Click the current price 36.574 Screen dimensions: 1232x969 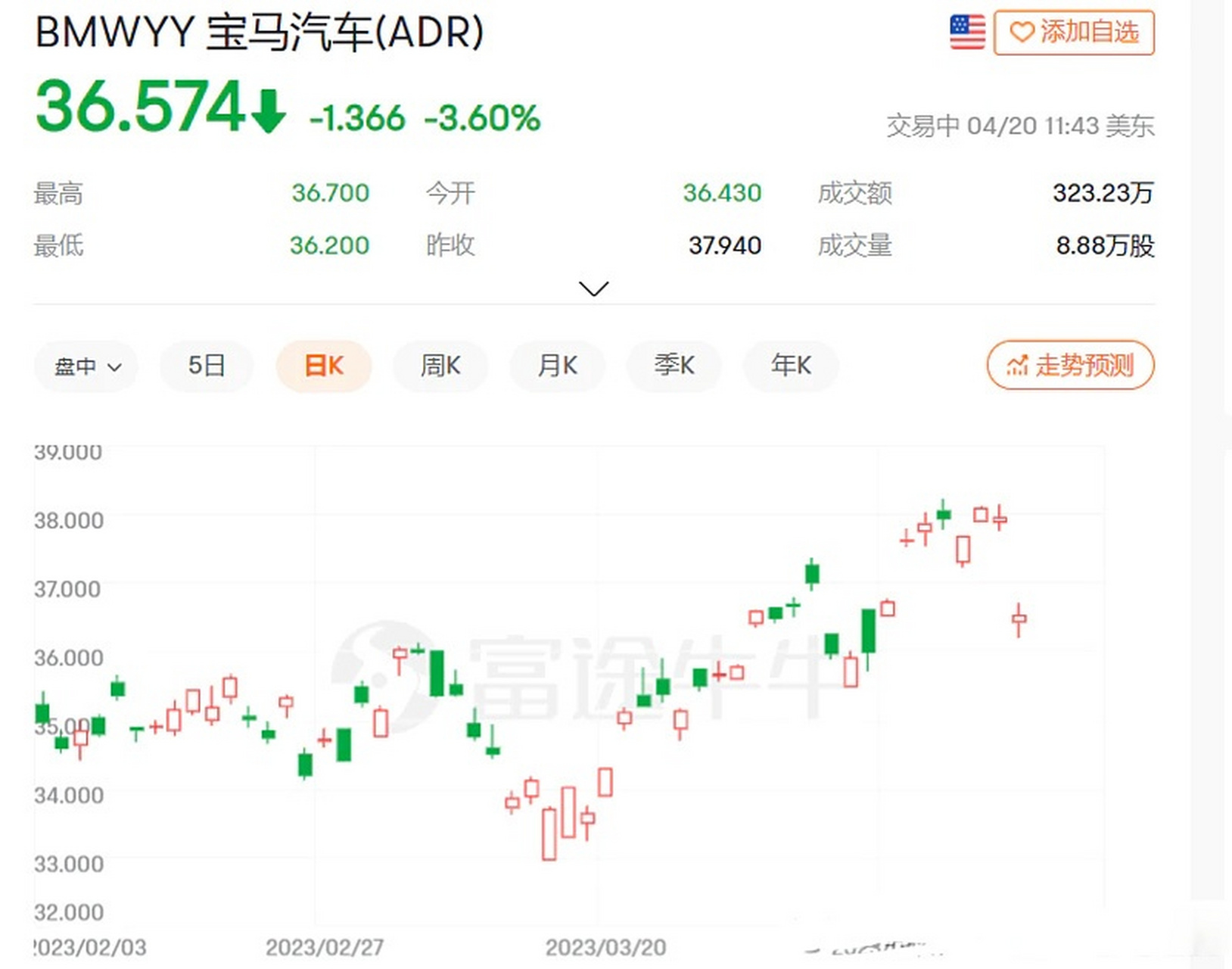click(140, 107)
